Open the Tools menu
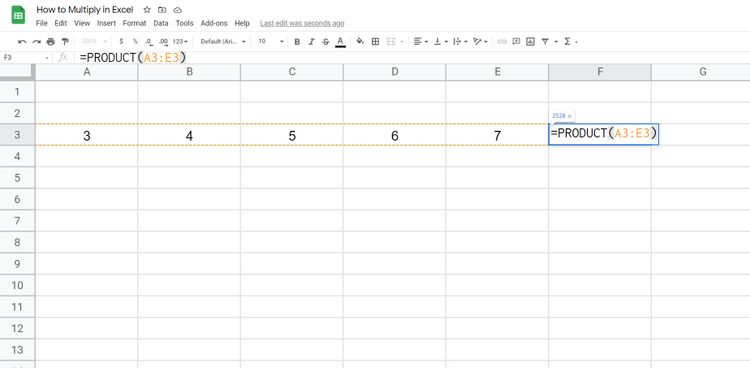The height and width of the screenshot is (368, 750). 184,23
